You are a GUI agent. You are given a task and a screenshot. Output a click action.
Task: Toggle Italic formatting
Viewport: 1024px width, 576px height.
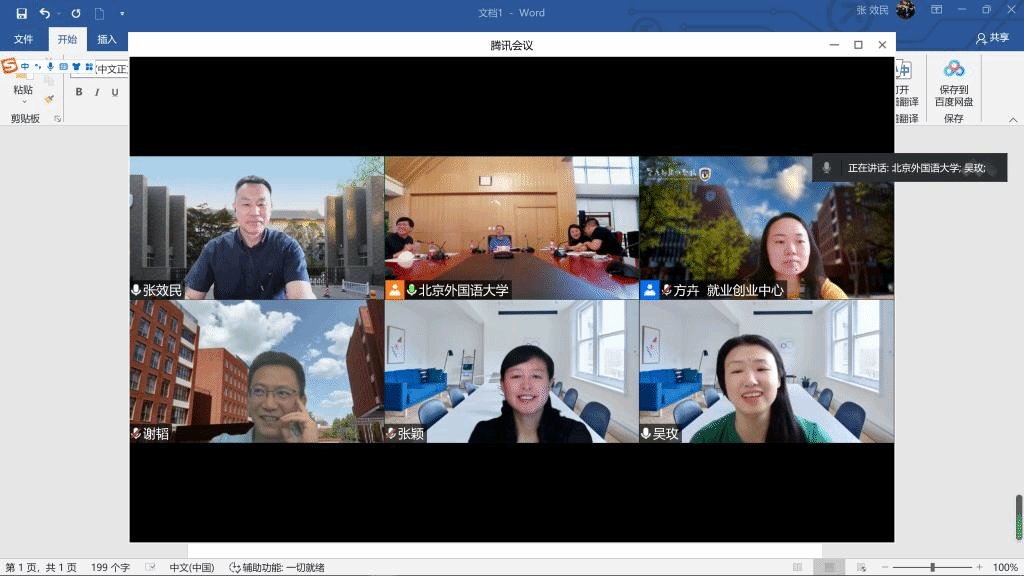(97, 92)
